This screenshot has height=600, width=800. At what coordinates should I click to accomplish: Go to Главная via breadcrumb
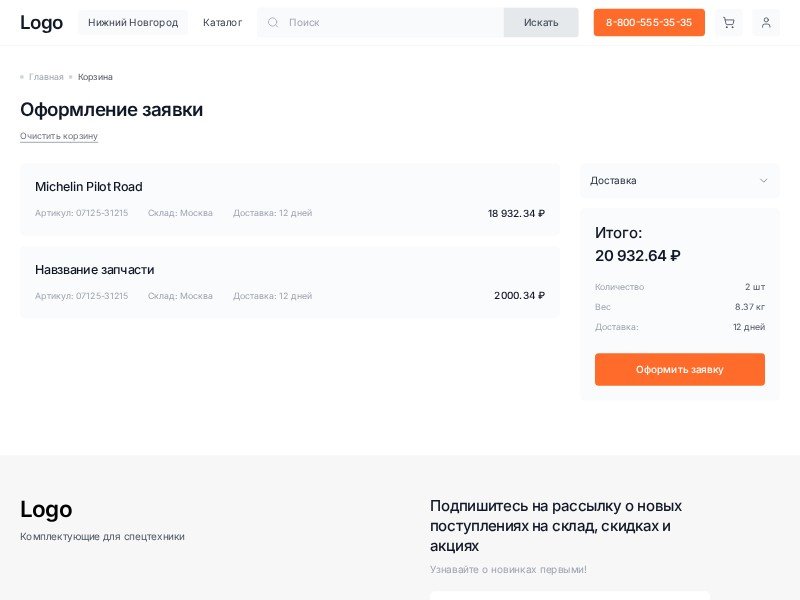(46, 77)
